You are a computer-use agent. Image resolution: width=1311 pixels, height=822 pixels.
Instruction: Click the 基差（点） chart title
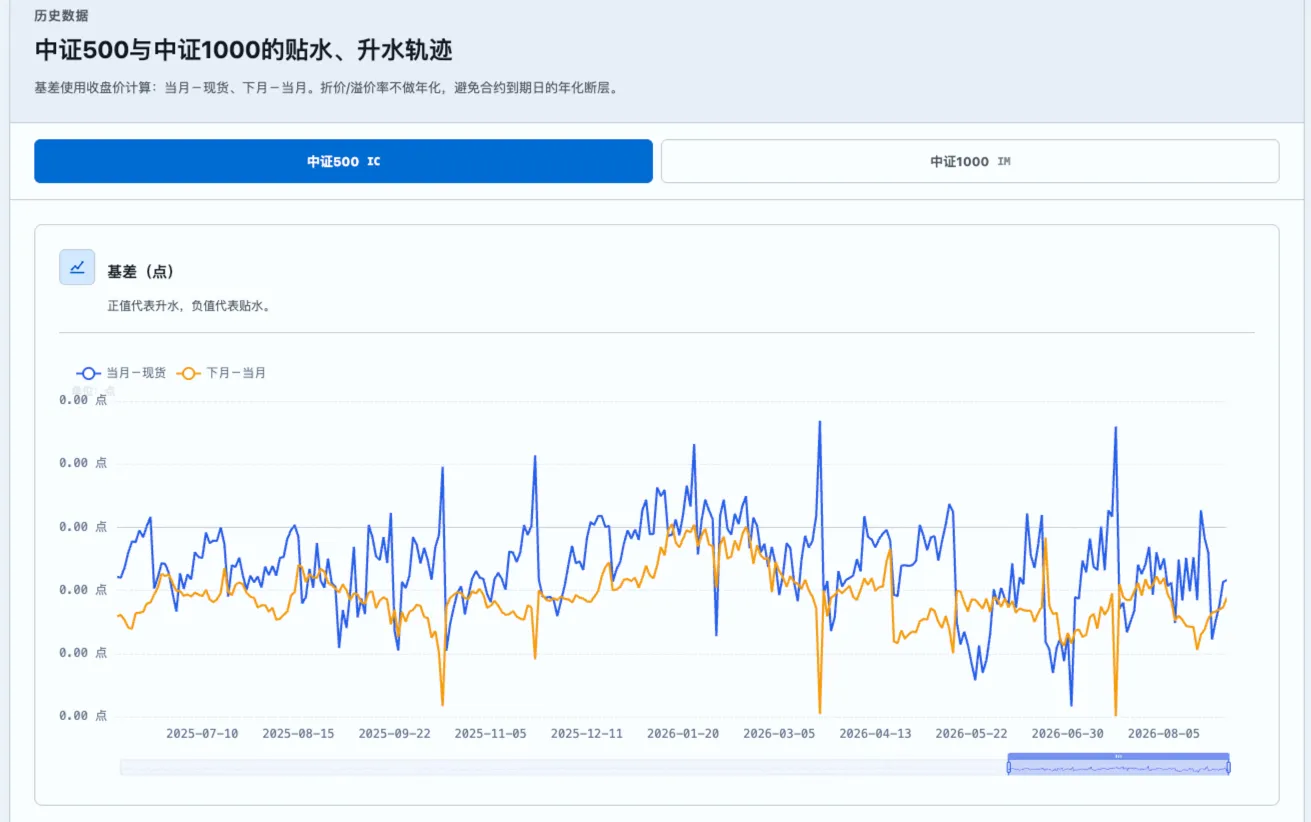pos(141,272)
